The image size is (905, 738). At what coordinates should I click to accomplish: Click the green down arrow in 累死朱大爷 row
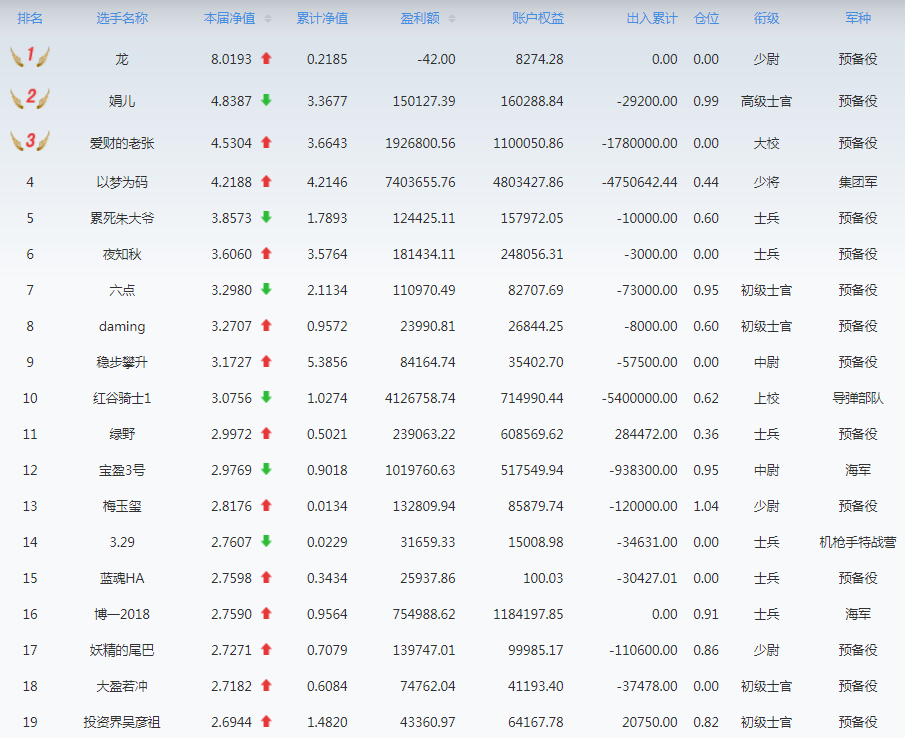tap(266, 218)
